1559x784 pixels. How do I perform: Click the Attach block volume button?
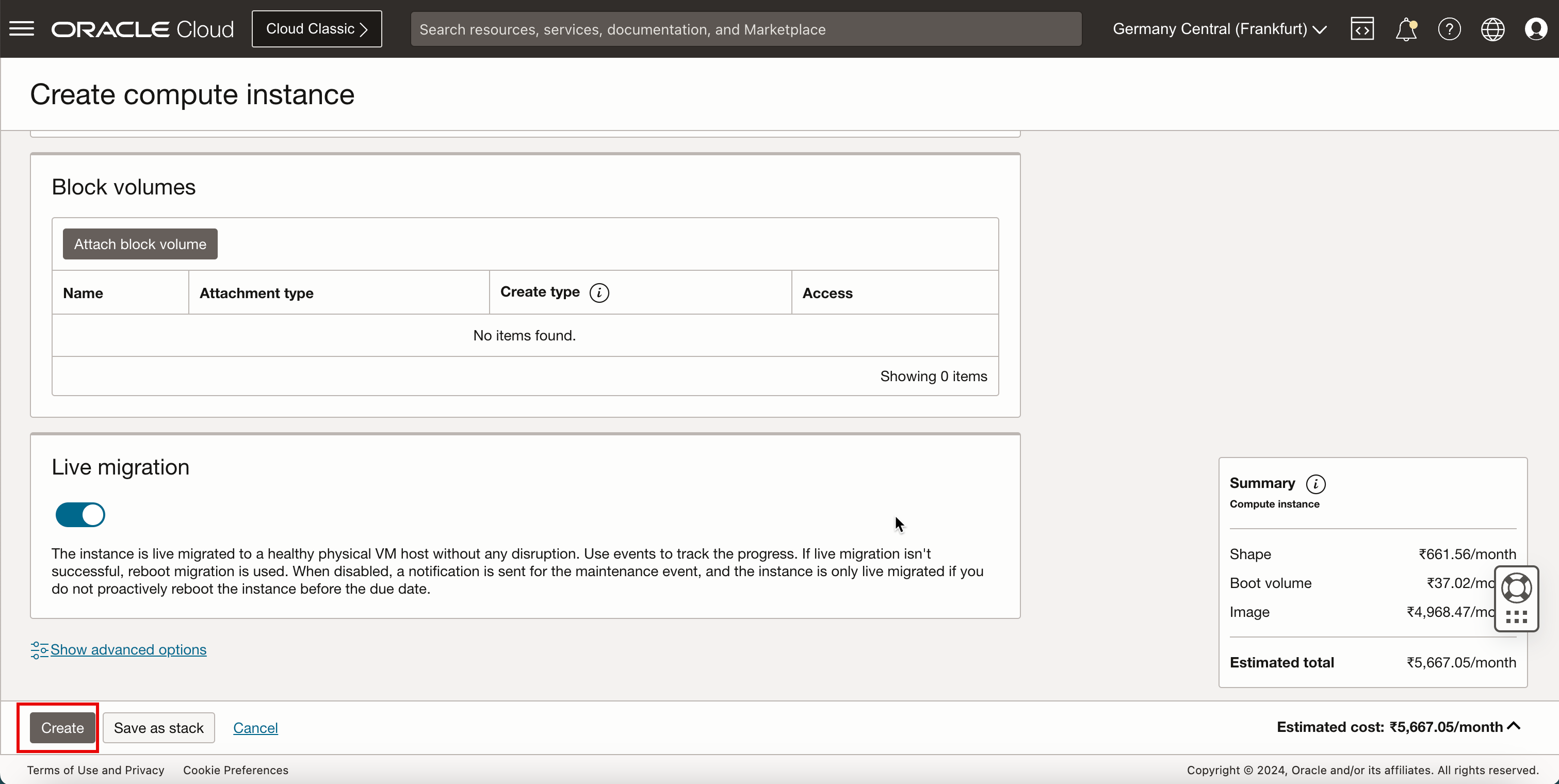coord(140,243)
